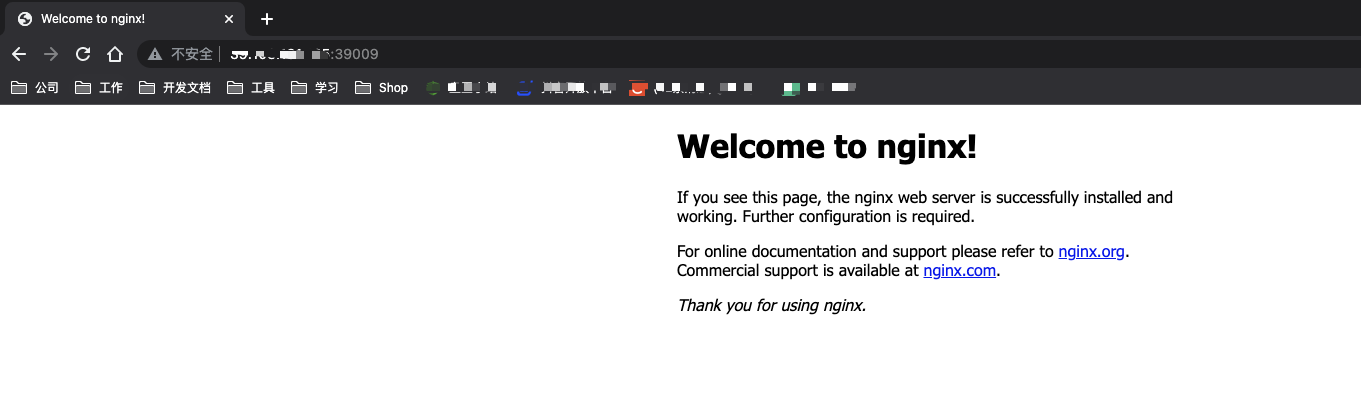Open the bookmark with green square icon
Screen dimensions: 1361x405
point(821,88)
